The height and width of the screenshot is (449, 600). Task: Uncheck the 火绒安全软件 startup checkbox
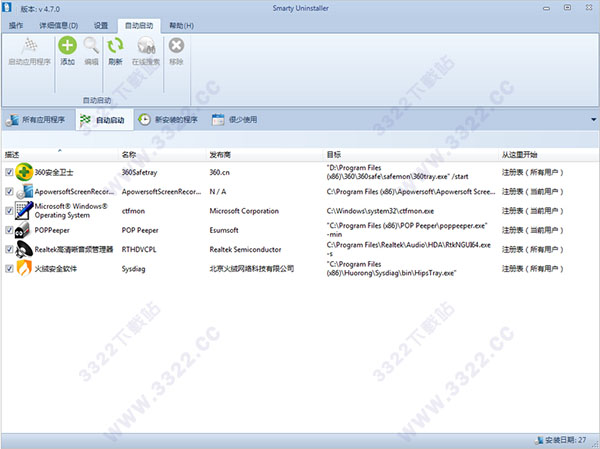coord(9,268)
